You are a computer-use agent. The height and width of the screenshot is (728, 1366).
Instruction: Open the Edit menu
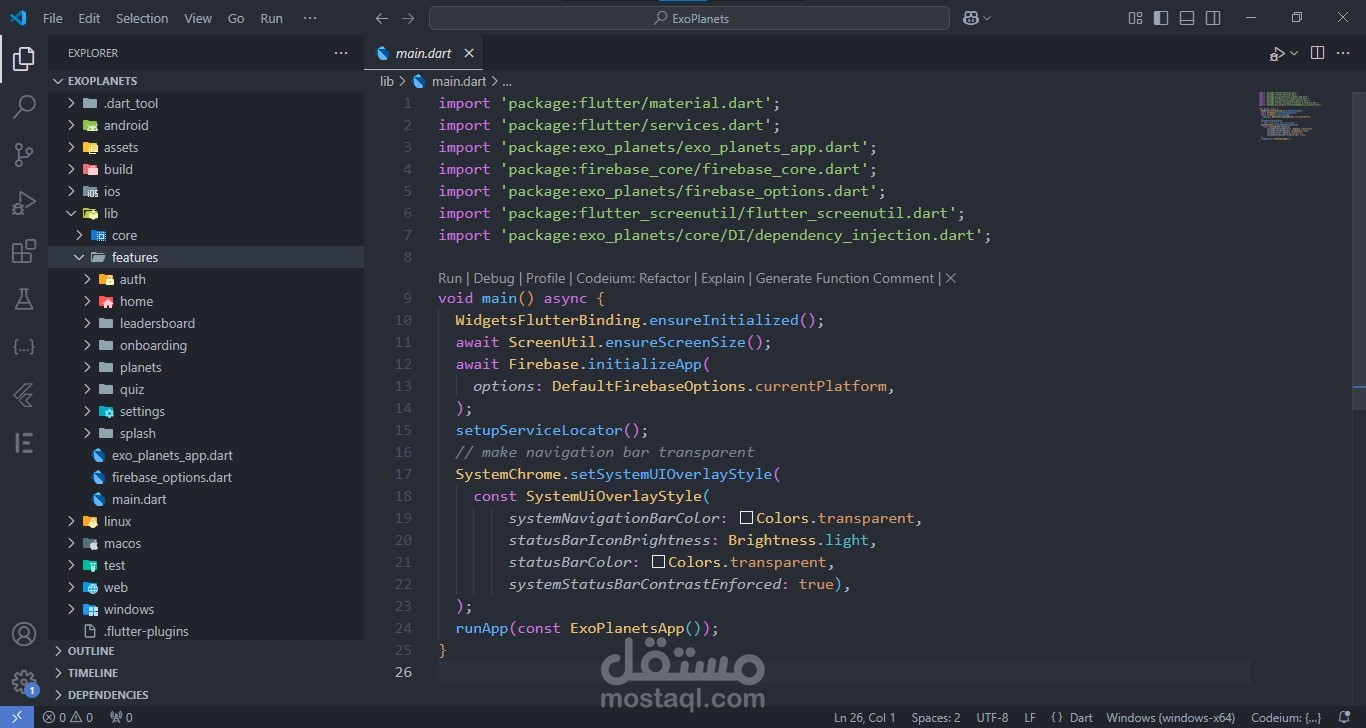click(x=89, y=18)
